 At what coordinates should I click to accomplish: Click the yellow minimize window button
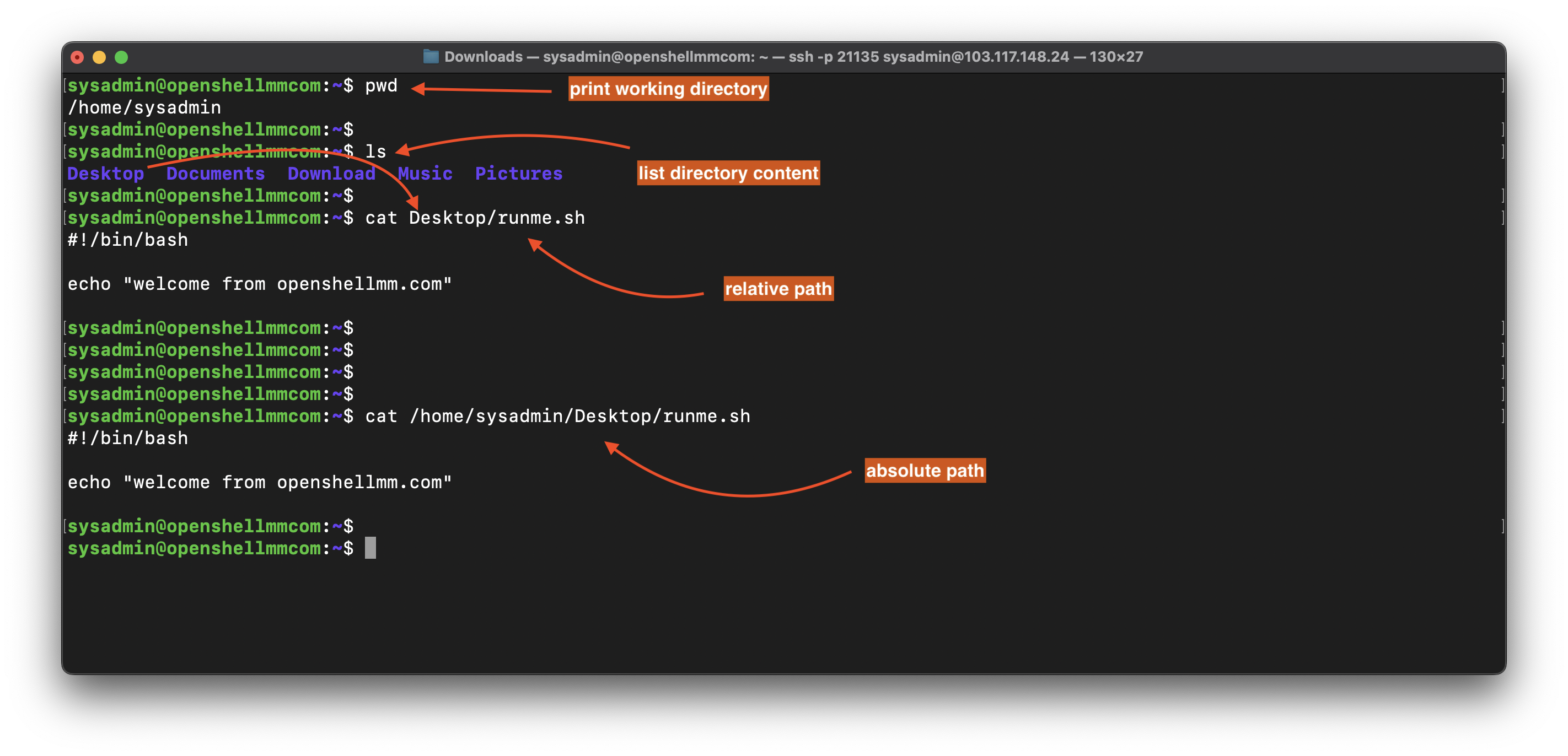99,57
